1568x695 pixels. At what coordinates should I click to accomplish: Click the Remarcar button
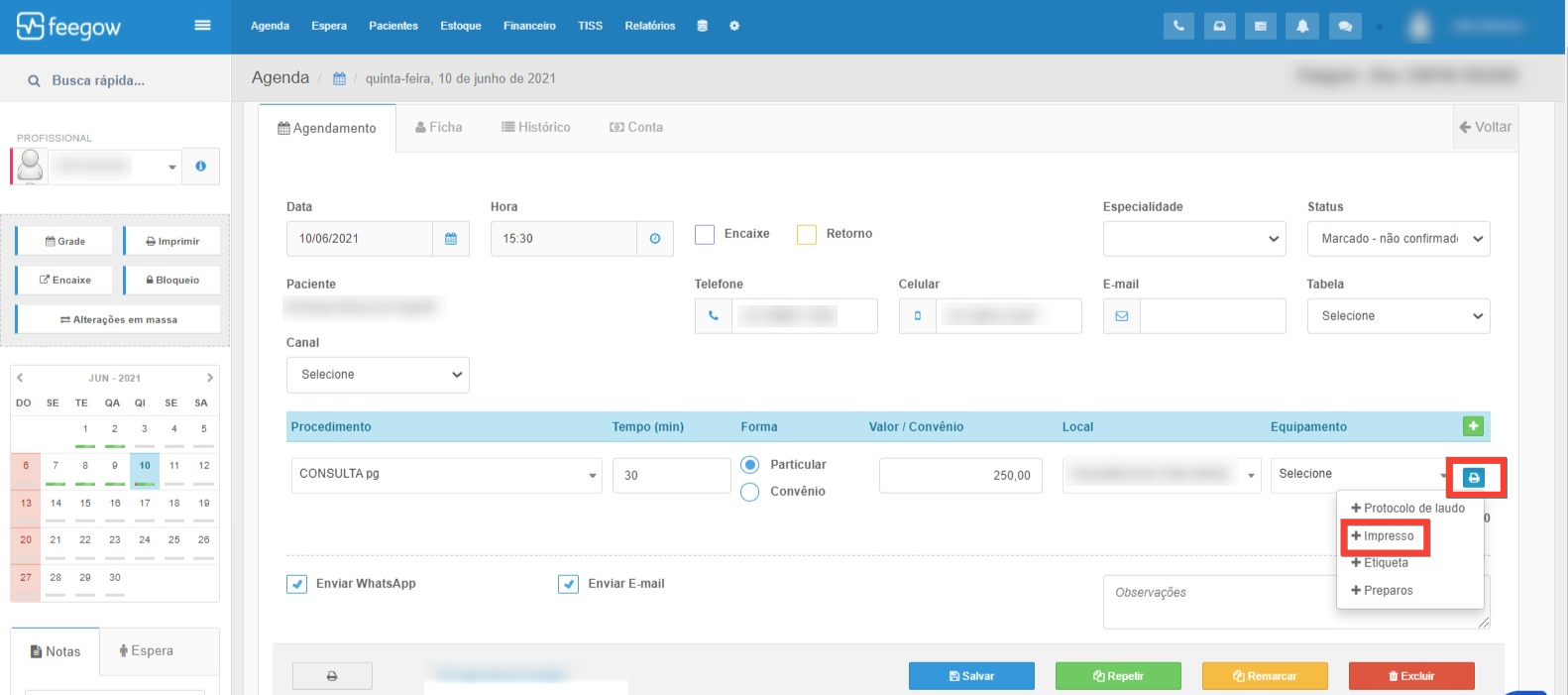(1265, 676)
